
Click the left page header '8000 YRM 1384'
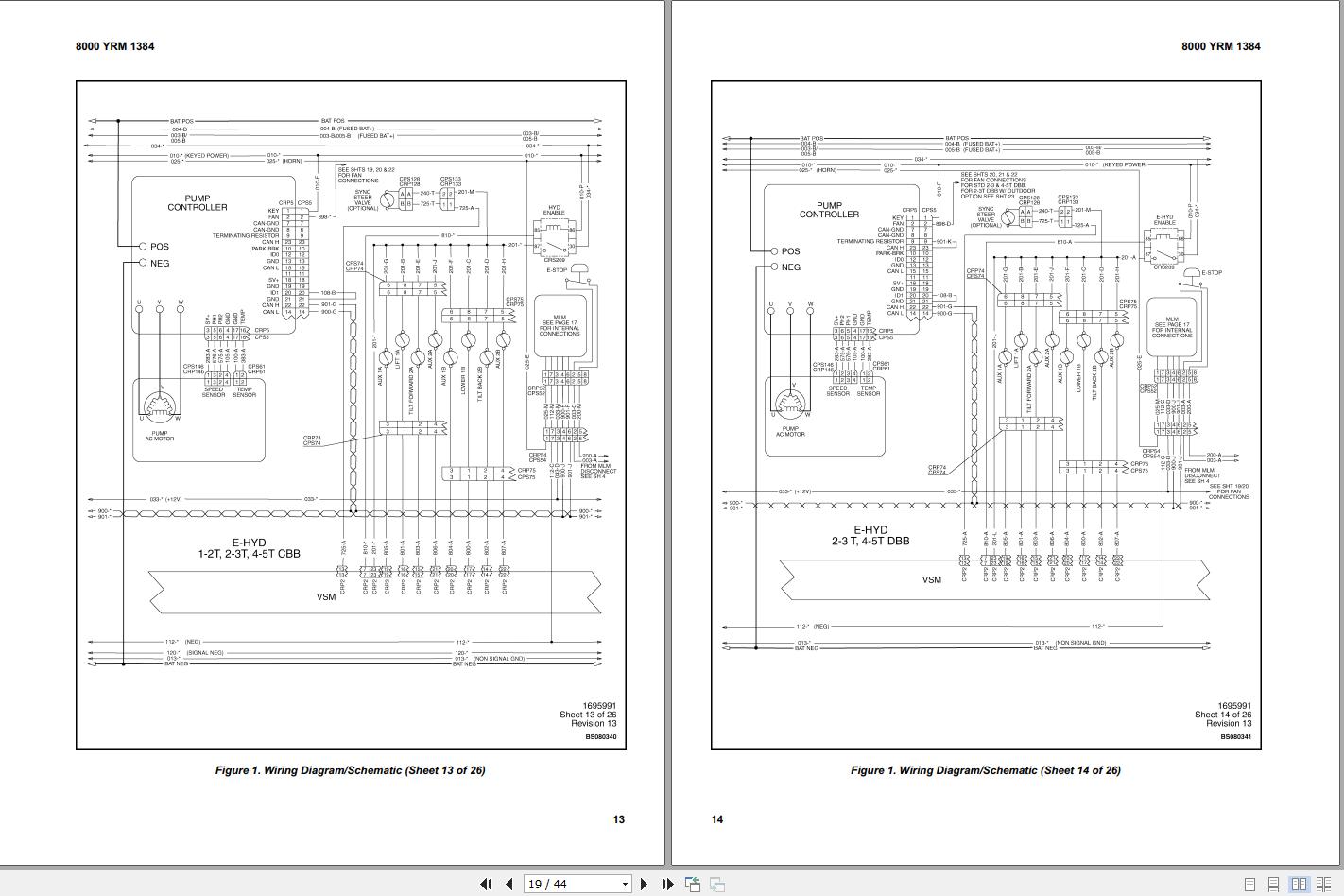point(115,46)
